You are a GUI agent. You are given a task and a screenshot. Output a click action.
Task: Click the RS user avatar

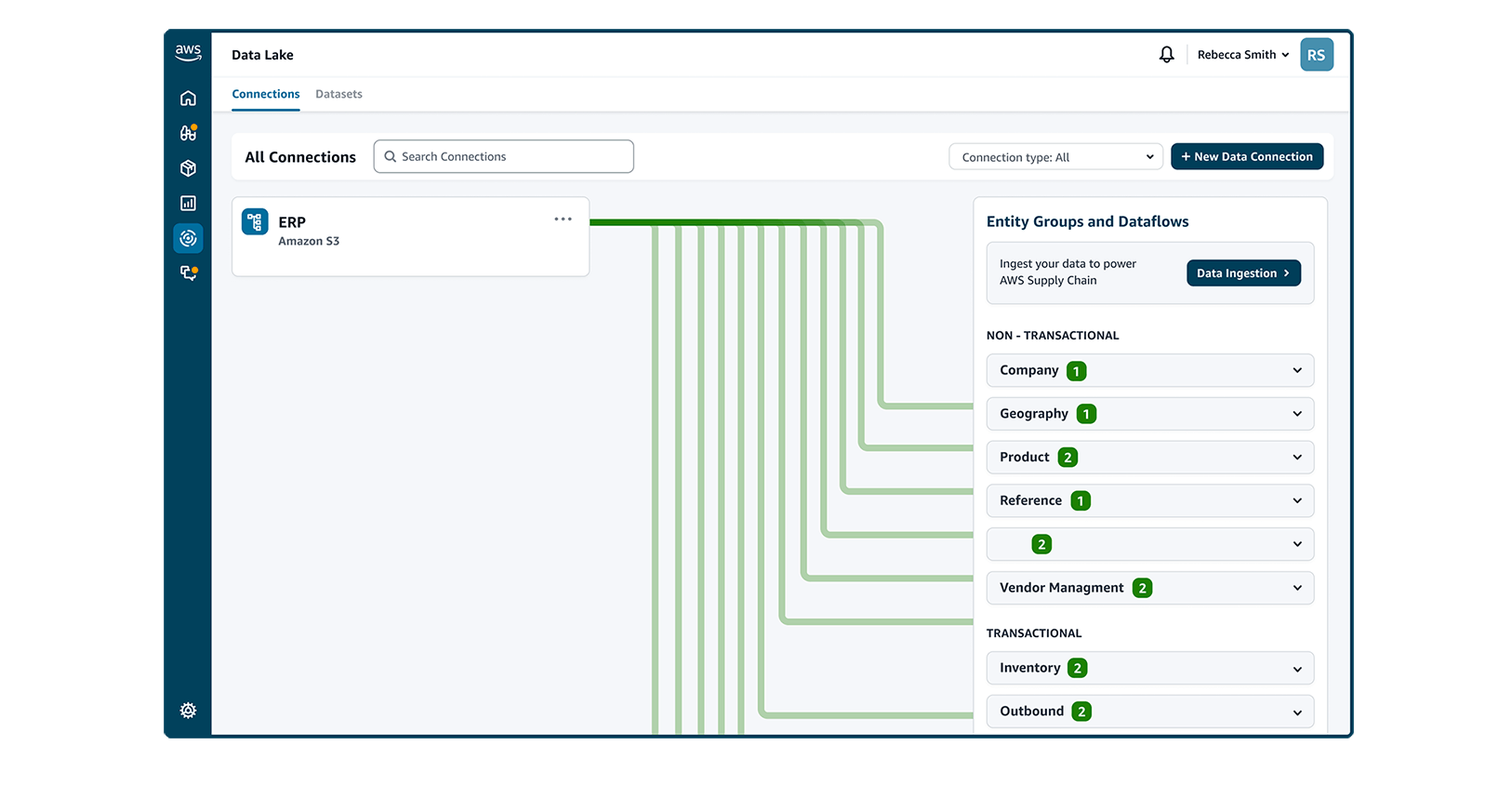coord(1316,55)
